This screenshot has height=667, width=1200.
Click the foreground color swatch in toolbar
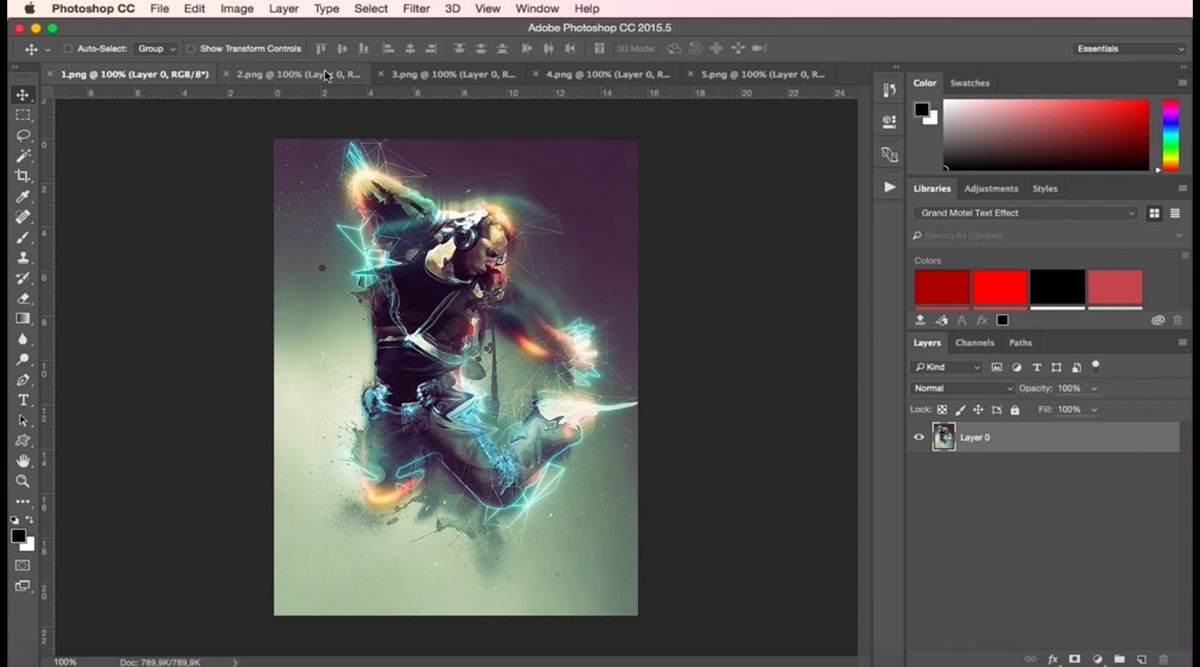[18, 536]
